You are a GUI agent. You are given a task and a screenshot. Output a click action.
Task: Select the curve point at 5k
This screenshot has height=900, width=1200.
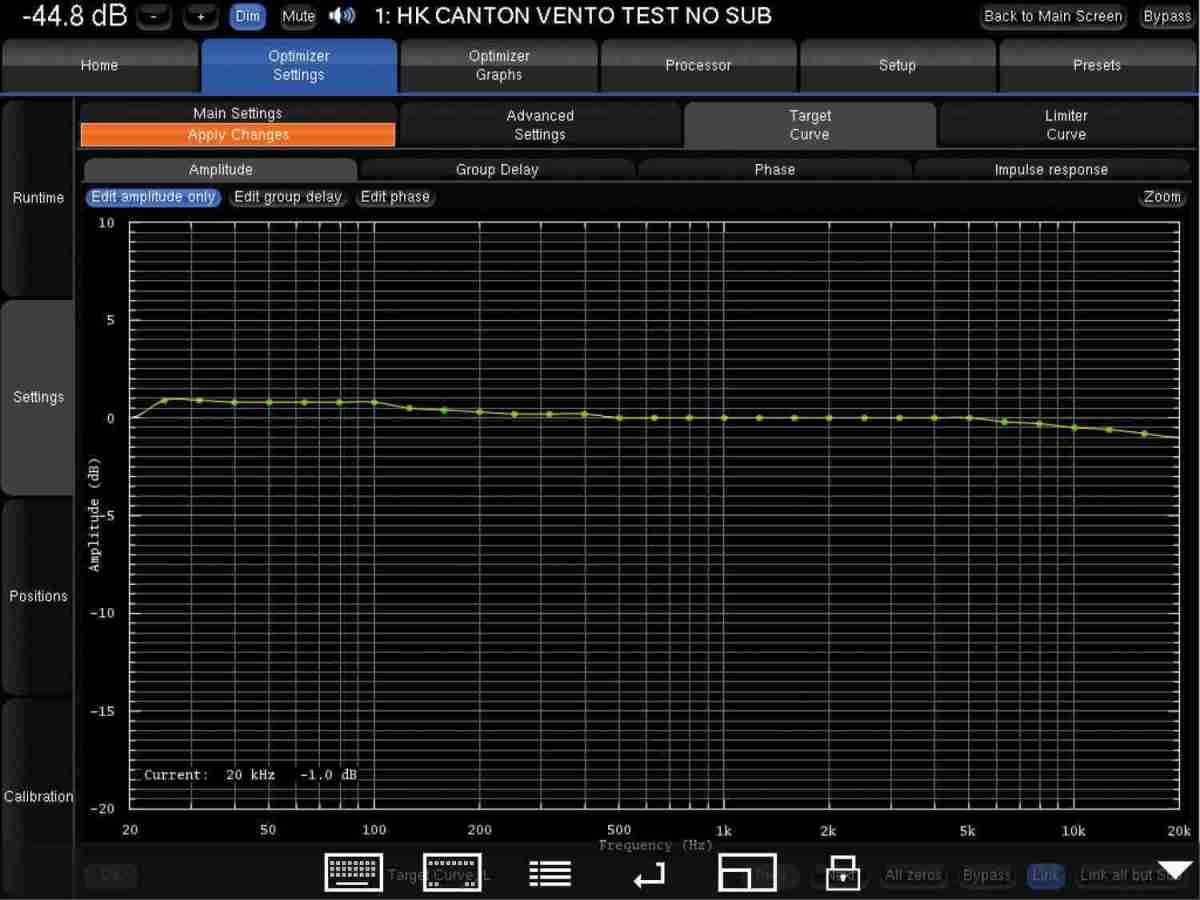(x=969, y=417)
